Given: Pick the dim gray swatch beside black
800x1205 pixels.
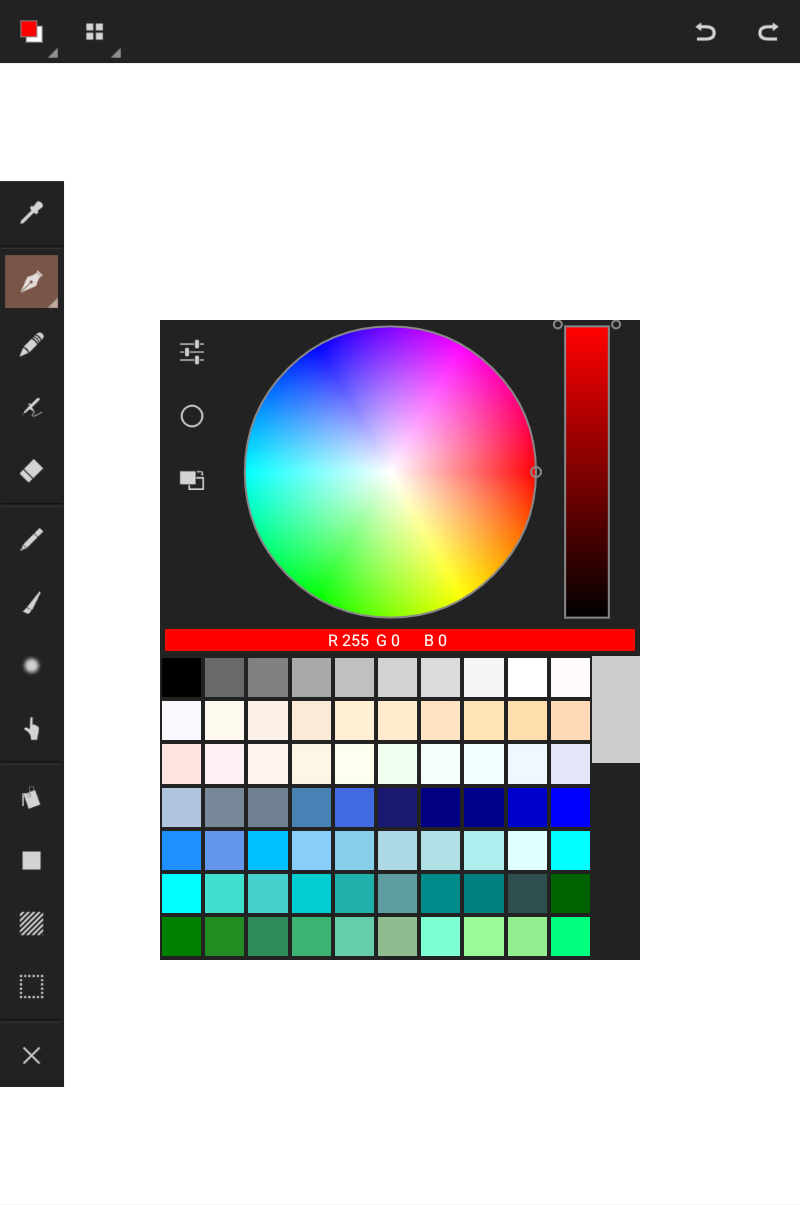Looking at the screenshot, I should (x=224, y=677).
